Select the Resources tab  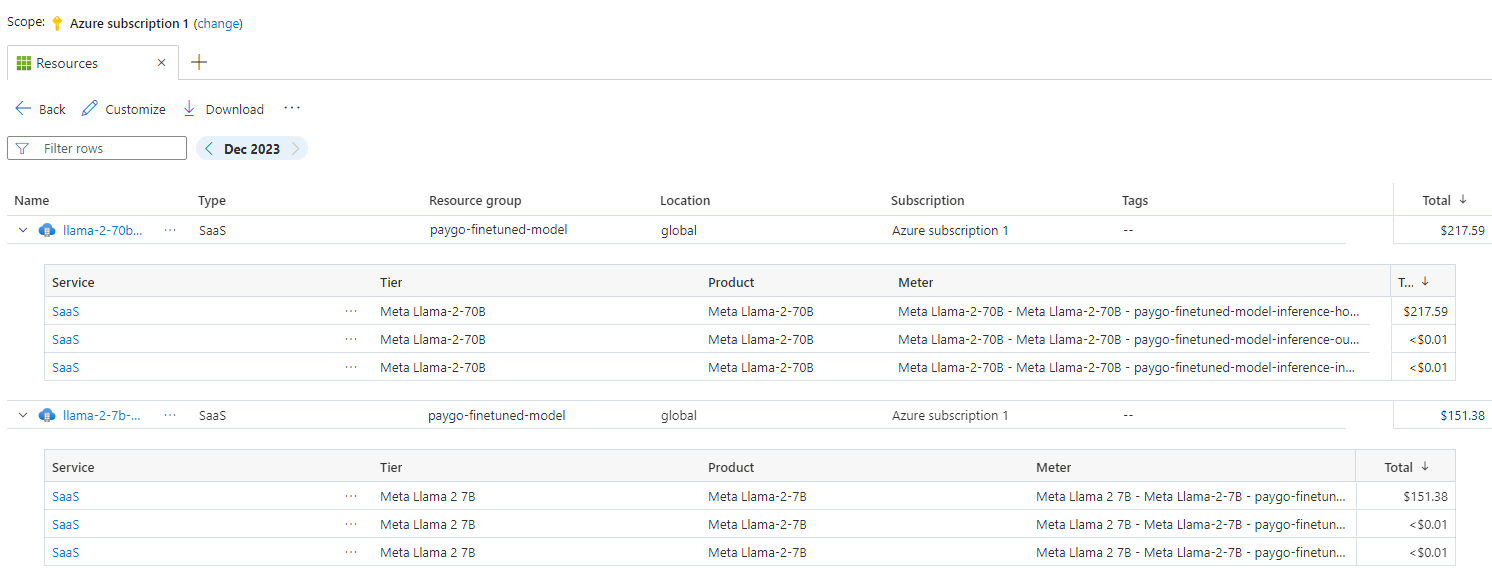coord(67,63)
